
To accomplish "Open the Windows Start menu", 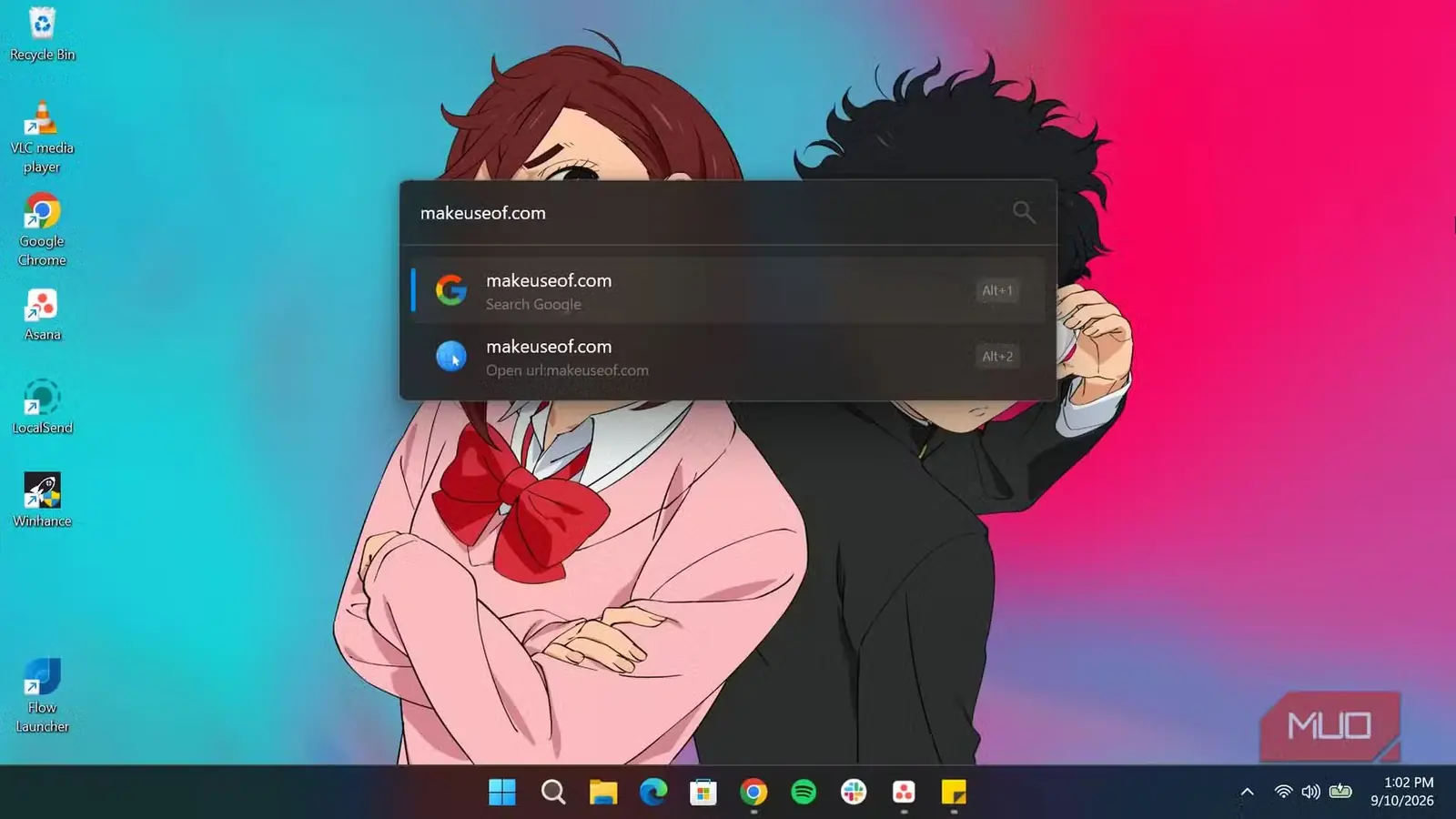I will click(502, 793).
